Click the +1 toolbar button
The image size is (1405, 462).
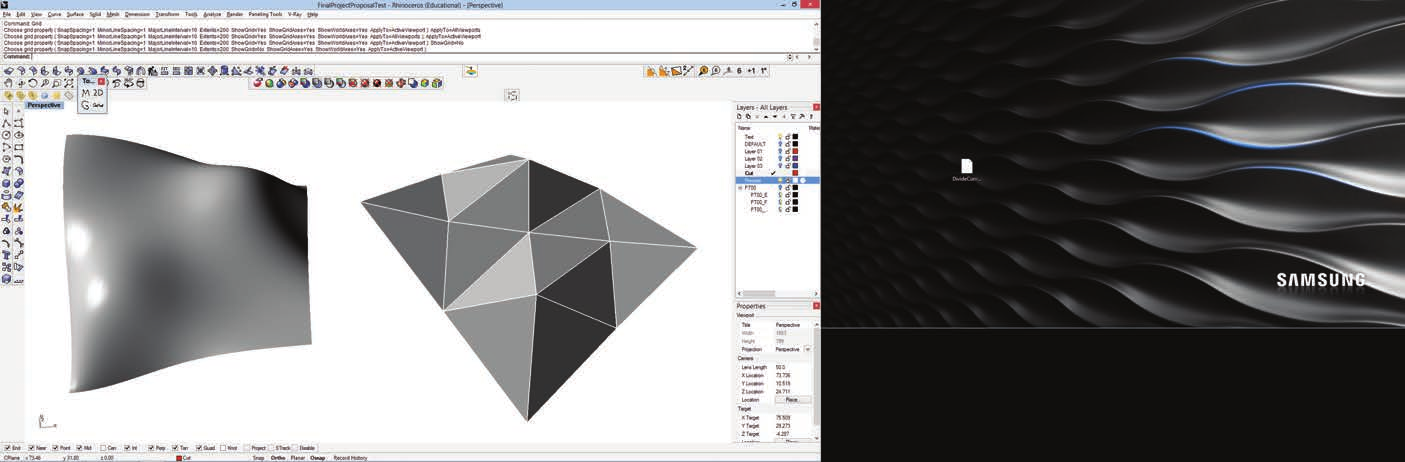(x=751, y=71)
